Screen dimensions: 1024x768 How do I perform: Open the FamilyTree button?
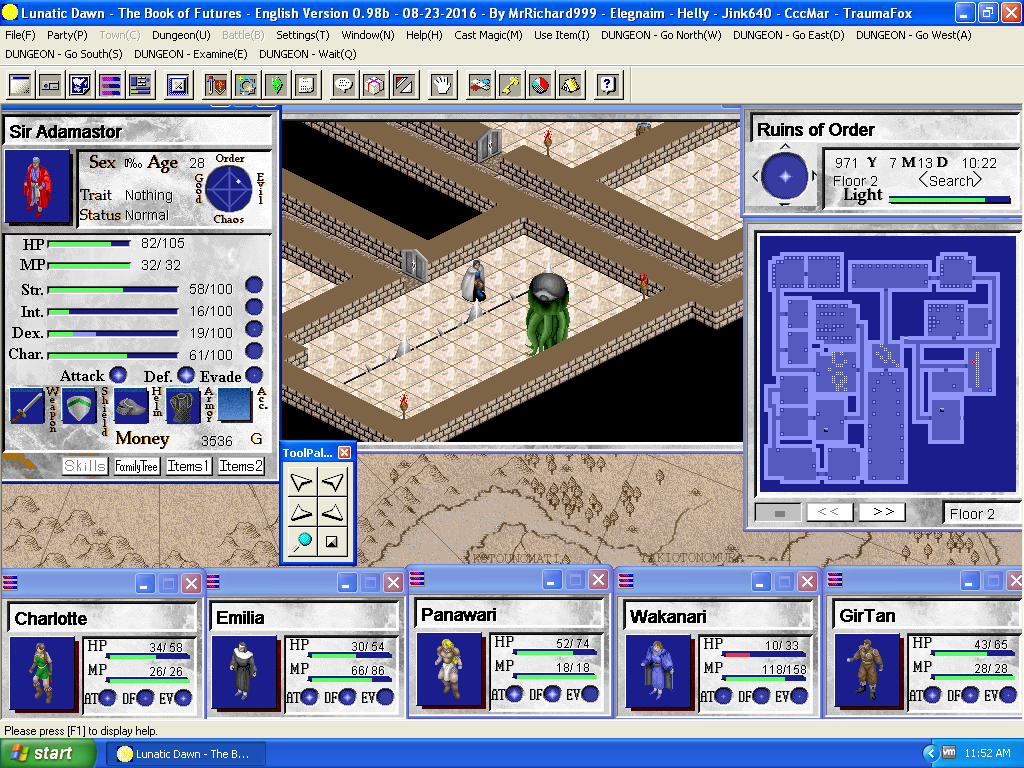(136, 466)
